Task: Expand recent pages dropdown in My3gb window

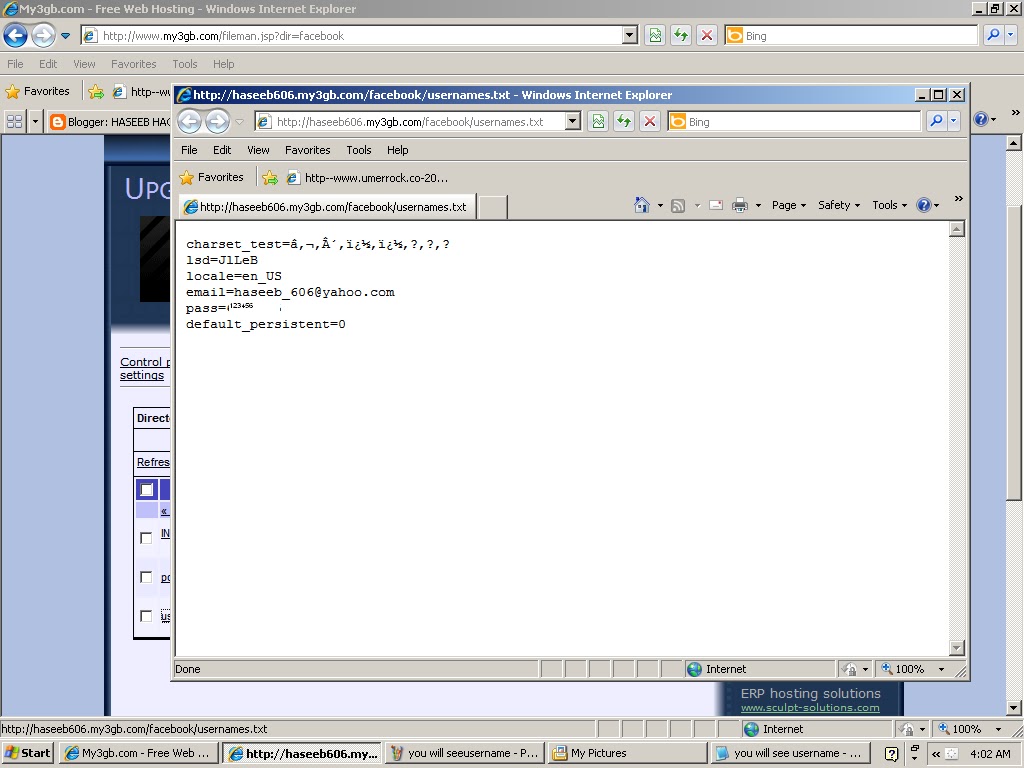Action: click(x=65, y=36)
